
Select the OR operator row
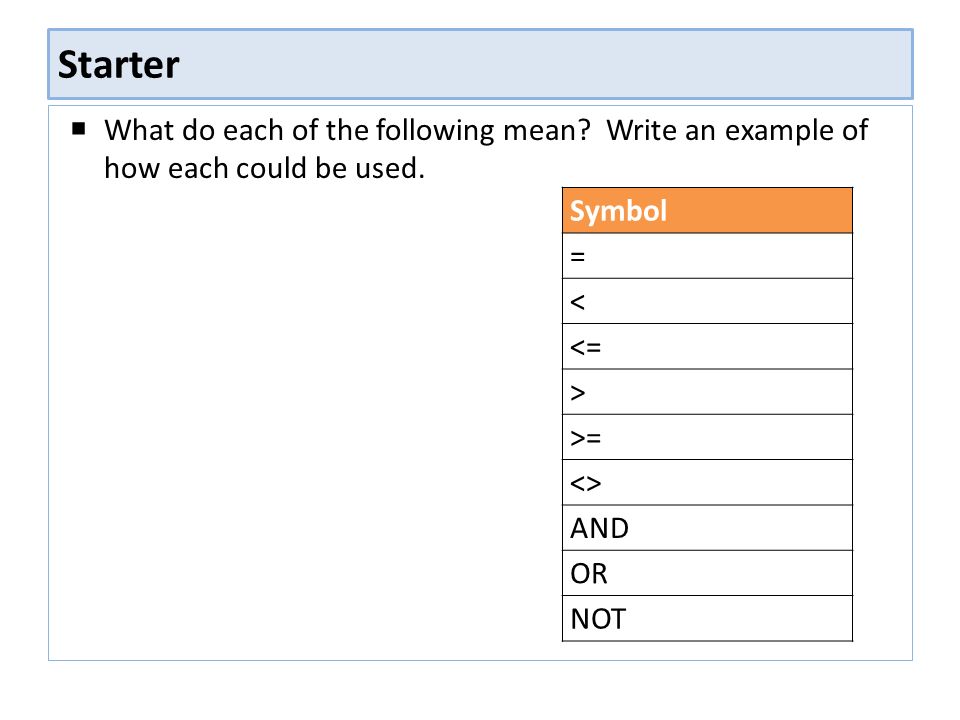coord(707,573)
